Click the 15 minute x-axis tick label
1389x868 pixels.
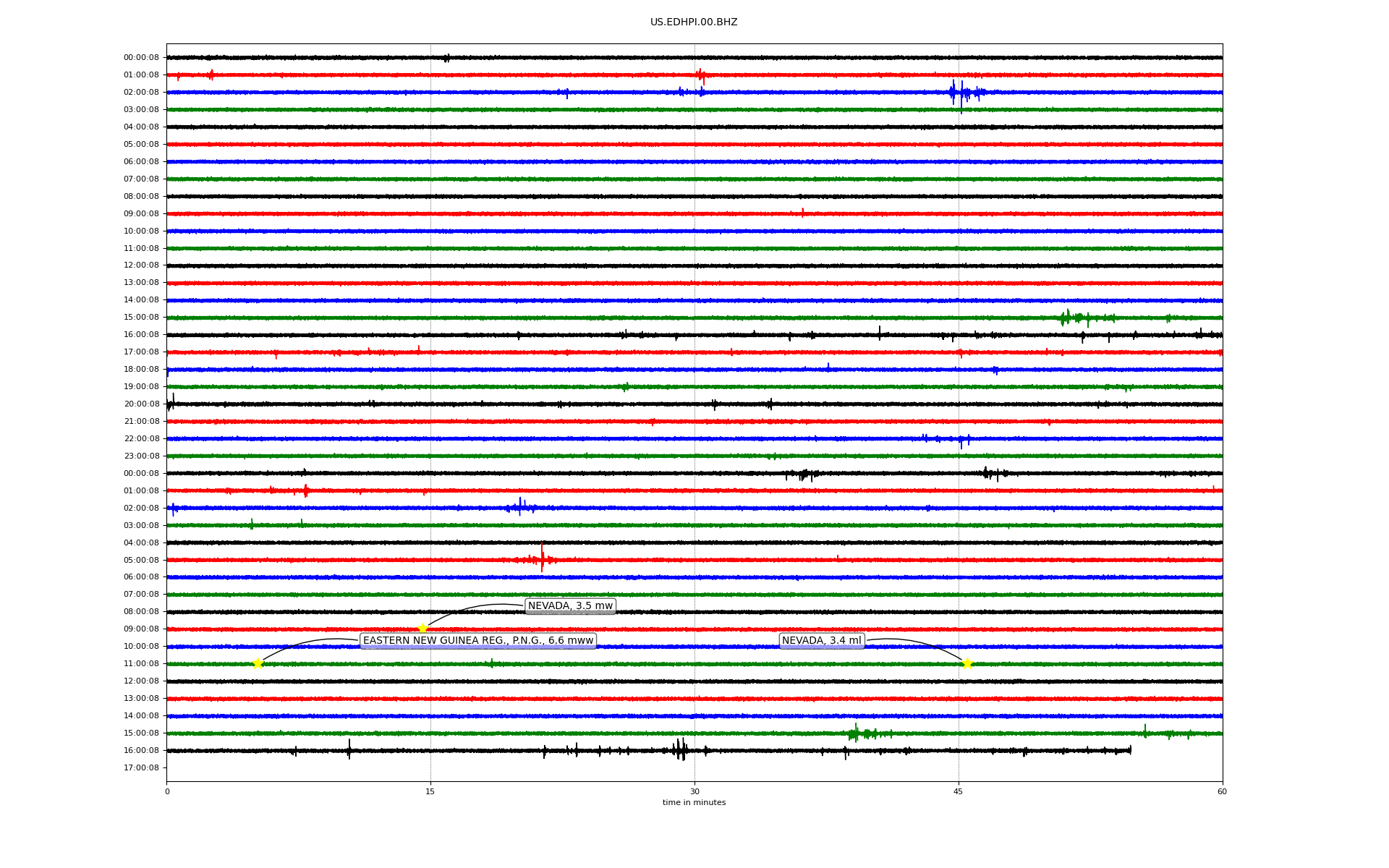[430, 791]
